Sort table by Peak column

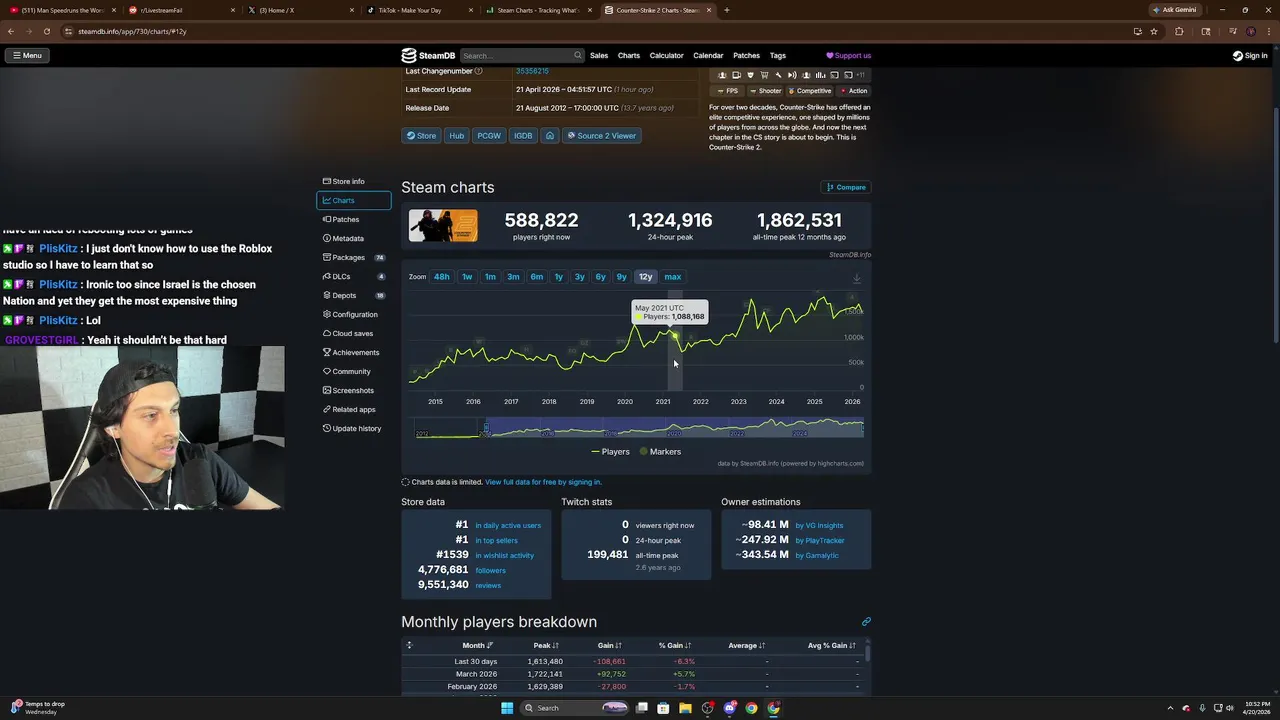coord(546,646)
